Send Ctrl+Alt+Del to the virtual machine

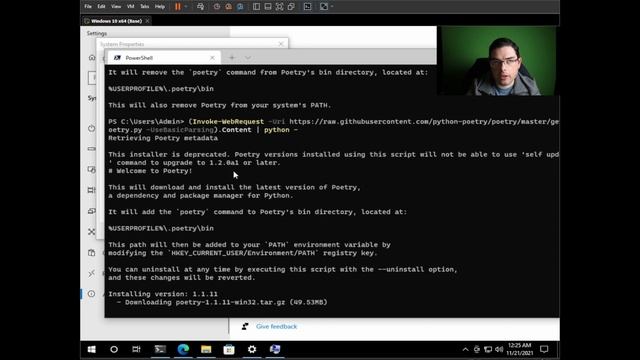[x=200, y=7]
